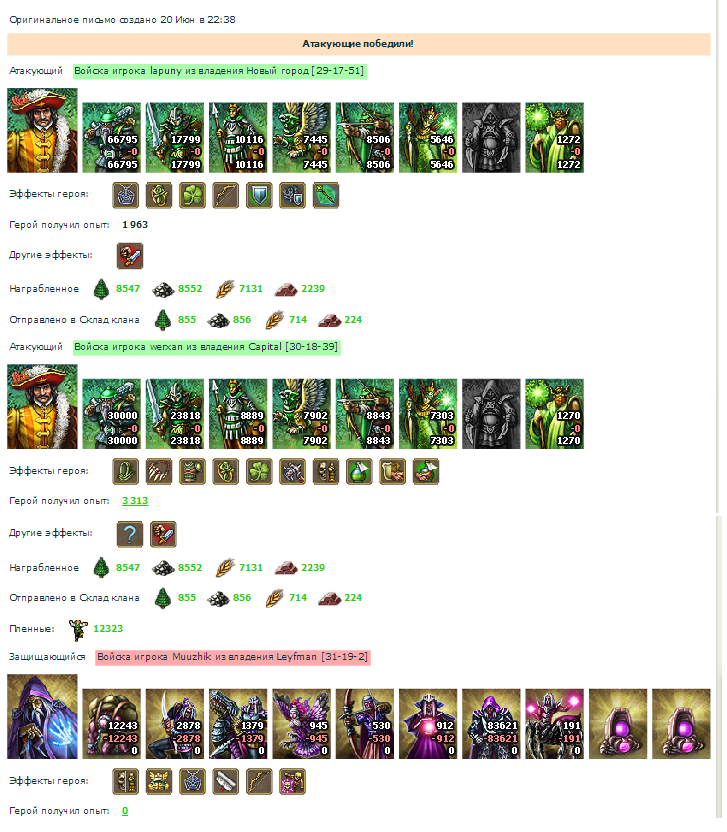The height and width of the screenshot is (832, 727).
Task: Click the purple wizard defender hero portrait
Action: [42, 716]
